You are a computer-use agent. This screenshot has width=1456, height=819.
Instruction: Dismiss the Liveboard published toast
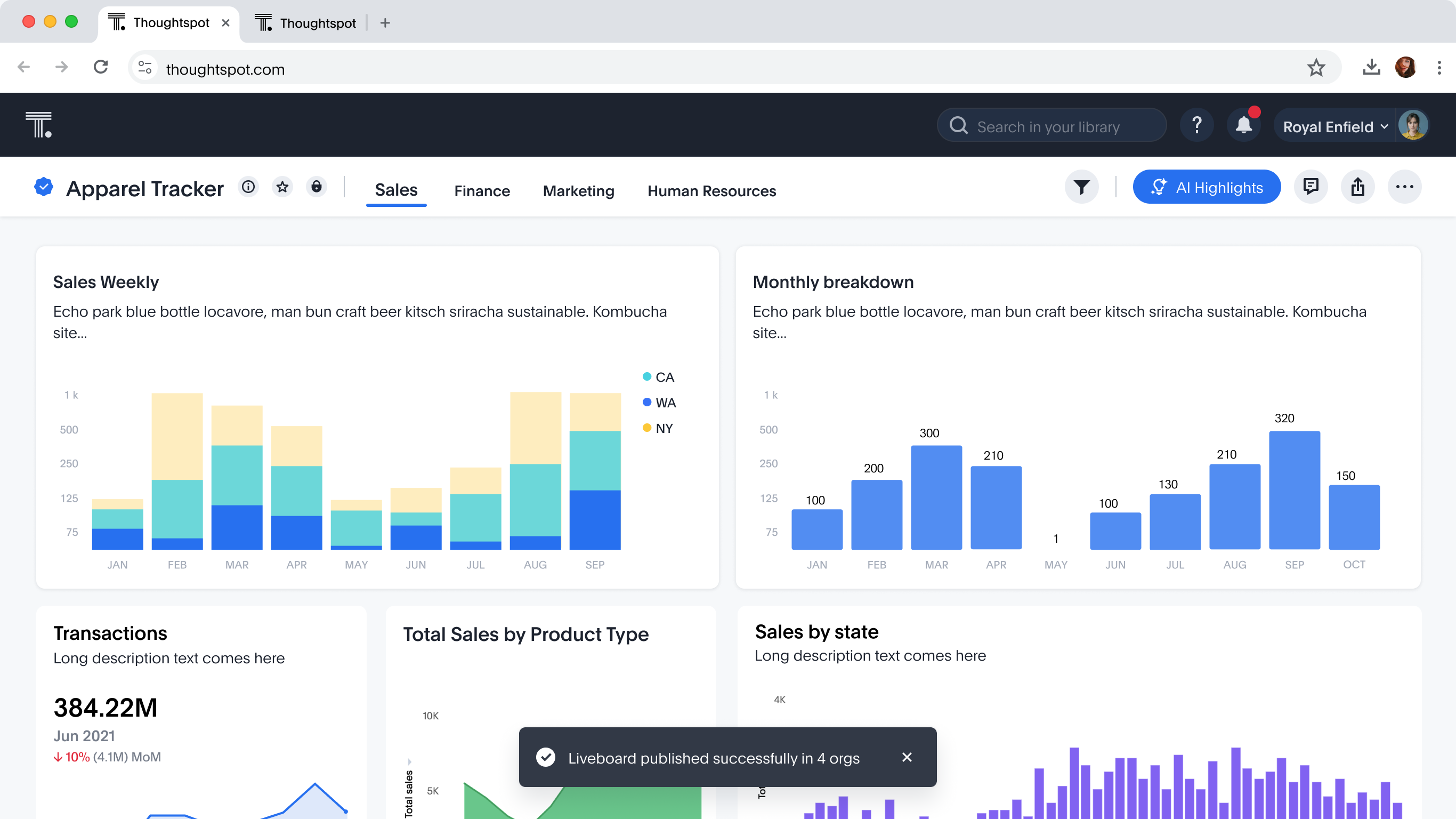(x=907, y=757)
